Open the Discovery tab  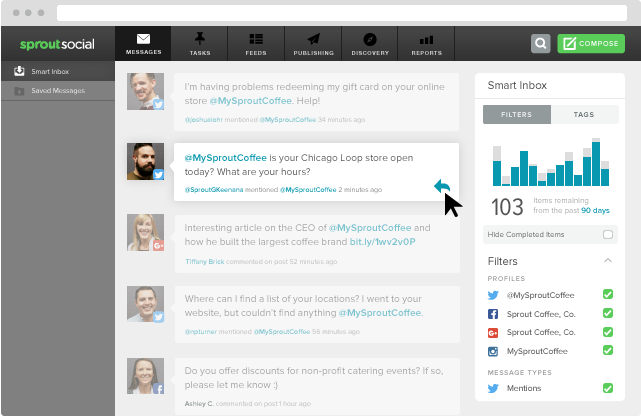(x=370, y=44)
